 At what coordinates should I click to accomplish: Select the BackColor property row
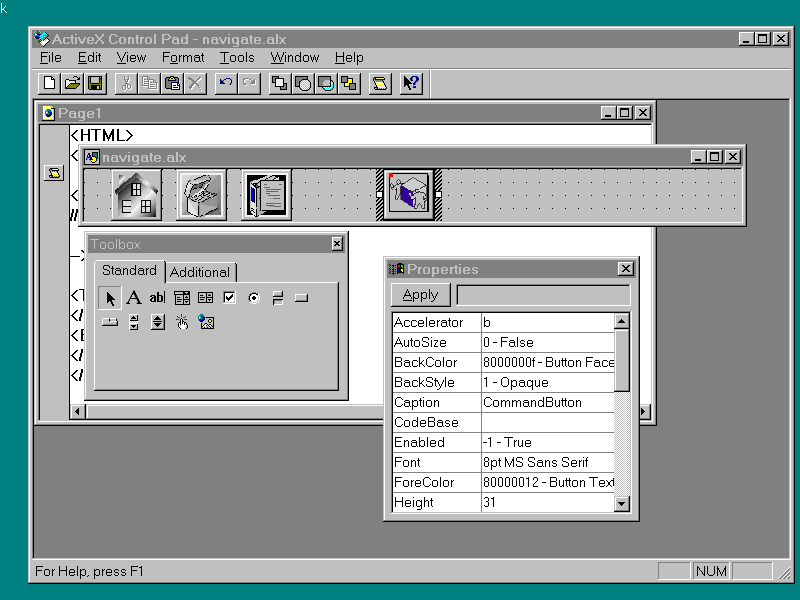(436, 362)
